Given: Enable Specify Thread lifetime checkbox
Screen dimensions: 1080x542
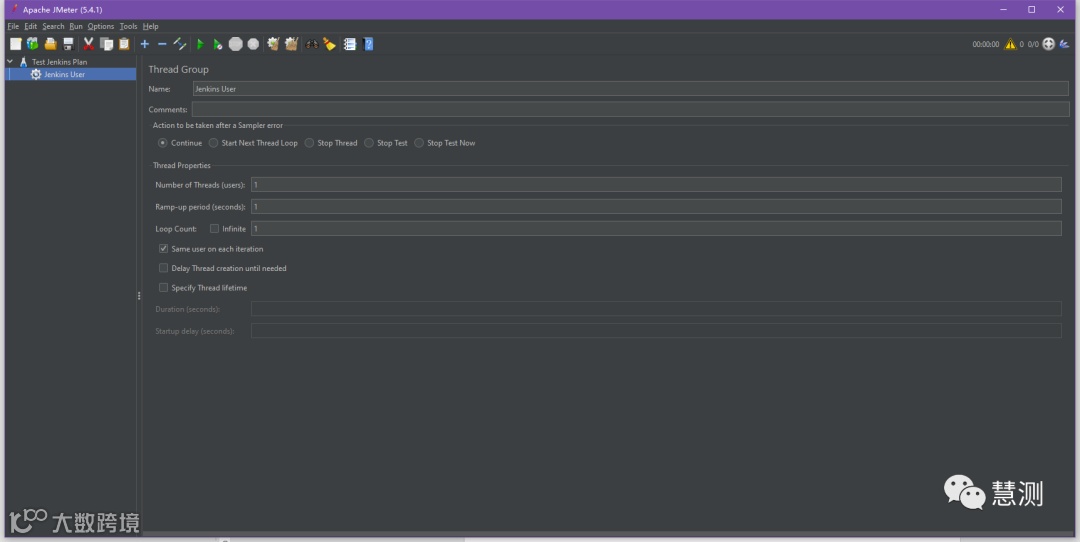Looking at the screenshot, I should (x=163, y=288).
